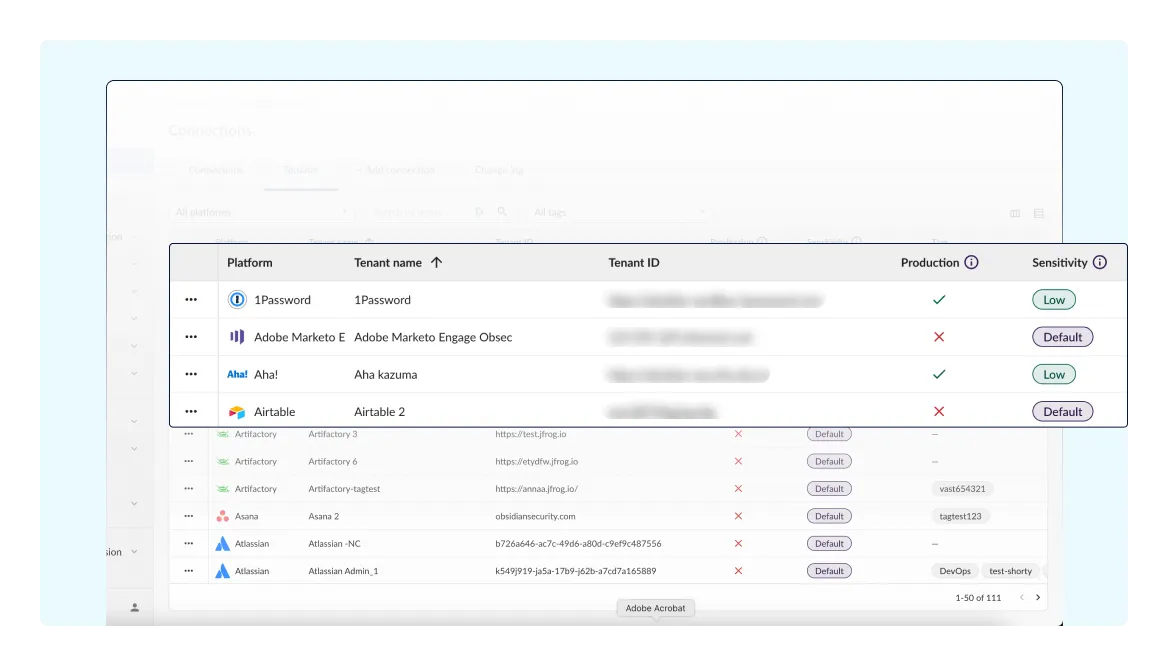Image resolution: width=1168 pixels, height=666 pixels.
Task: Click the user profile icon in sidebar
Action: point(135,608)
